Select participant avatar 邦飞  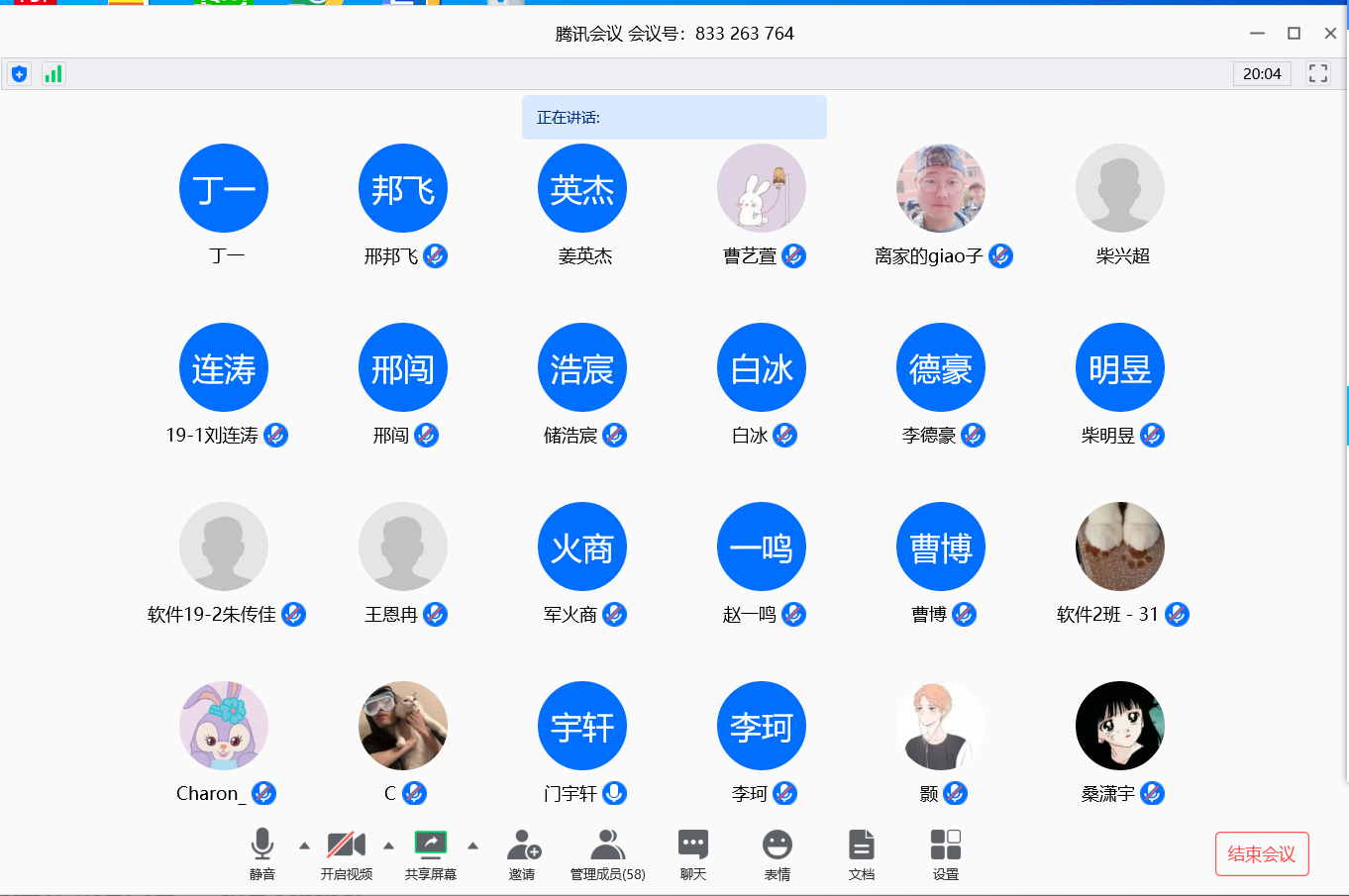403,188
